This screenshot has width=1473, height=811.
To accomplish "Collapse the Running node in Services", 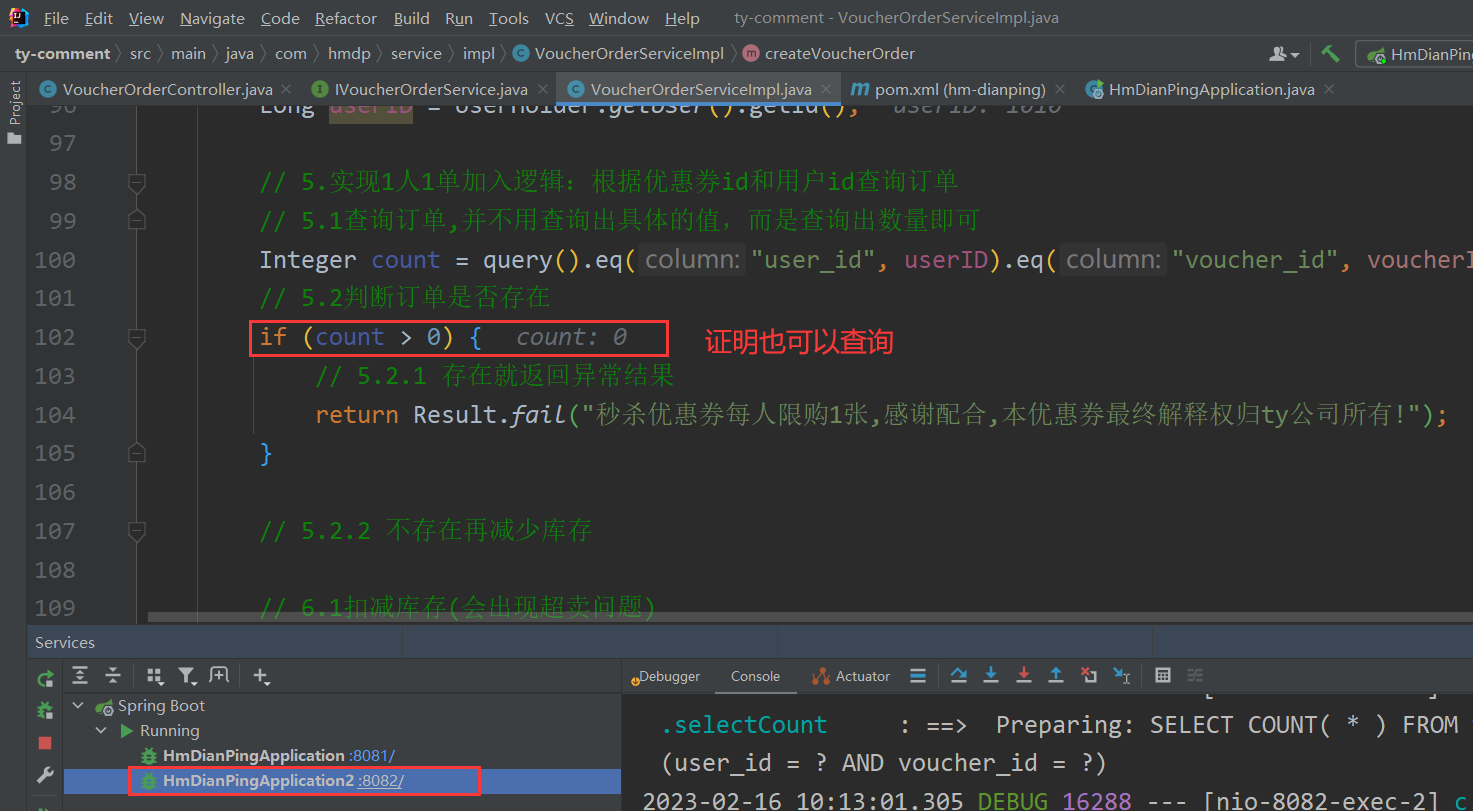I will click(x=102, y=731).
